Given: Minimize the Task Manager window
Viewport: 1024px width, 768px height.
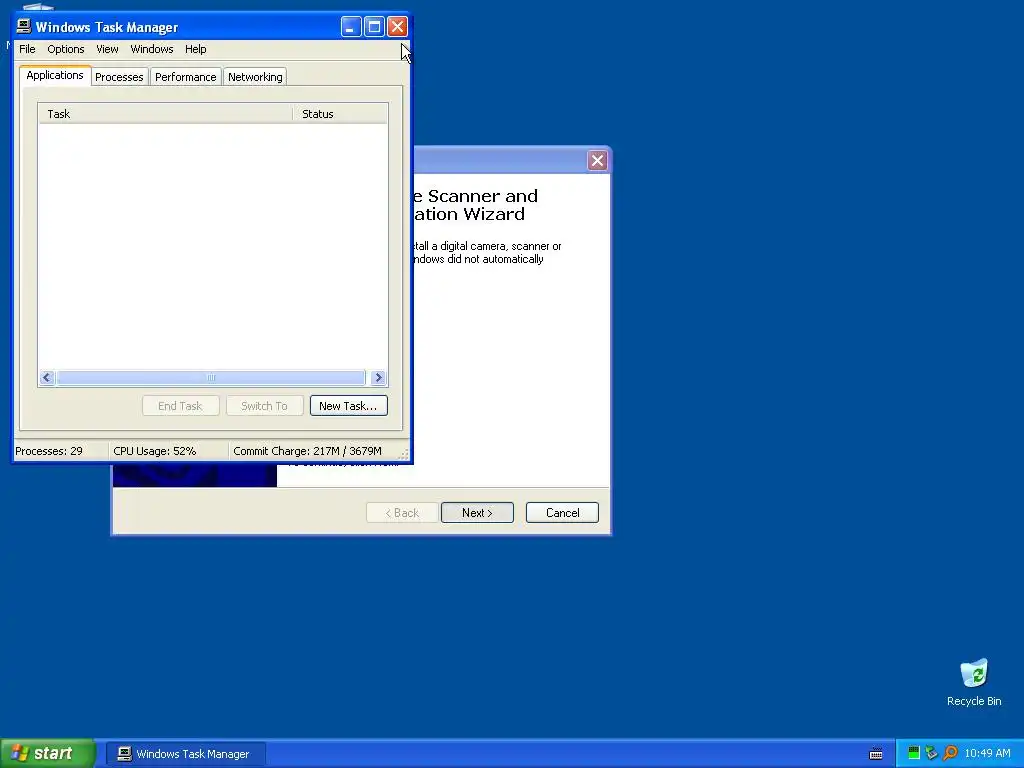Looking at the screenshot, I should point(351,27).
